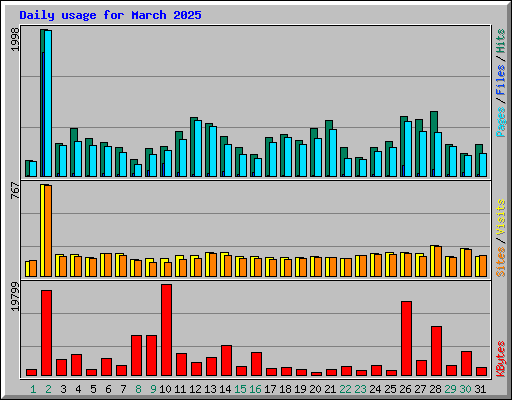Click the orange Sites bar for day 28
The image size is (512, 400).
(x=438, y=262)
